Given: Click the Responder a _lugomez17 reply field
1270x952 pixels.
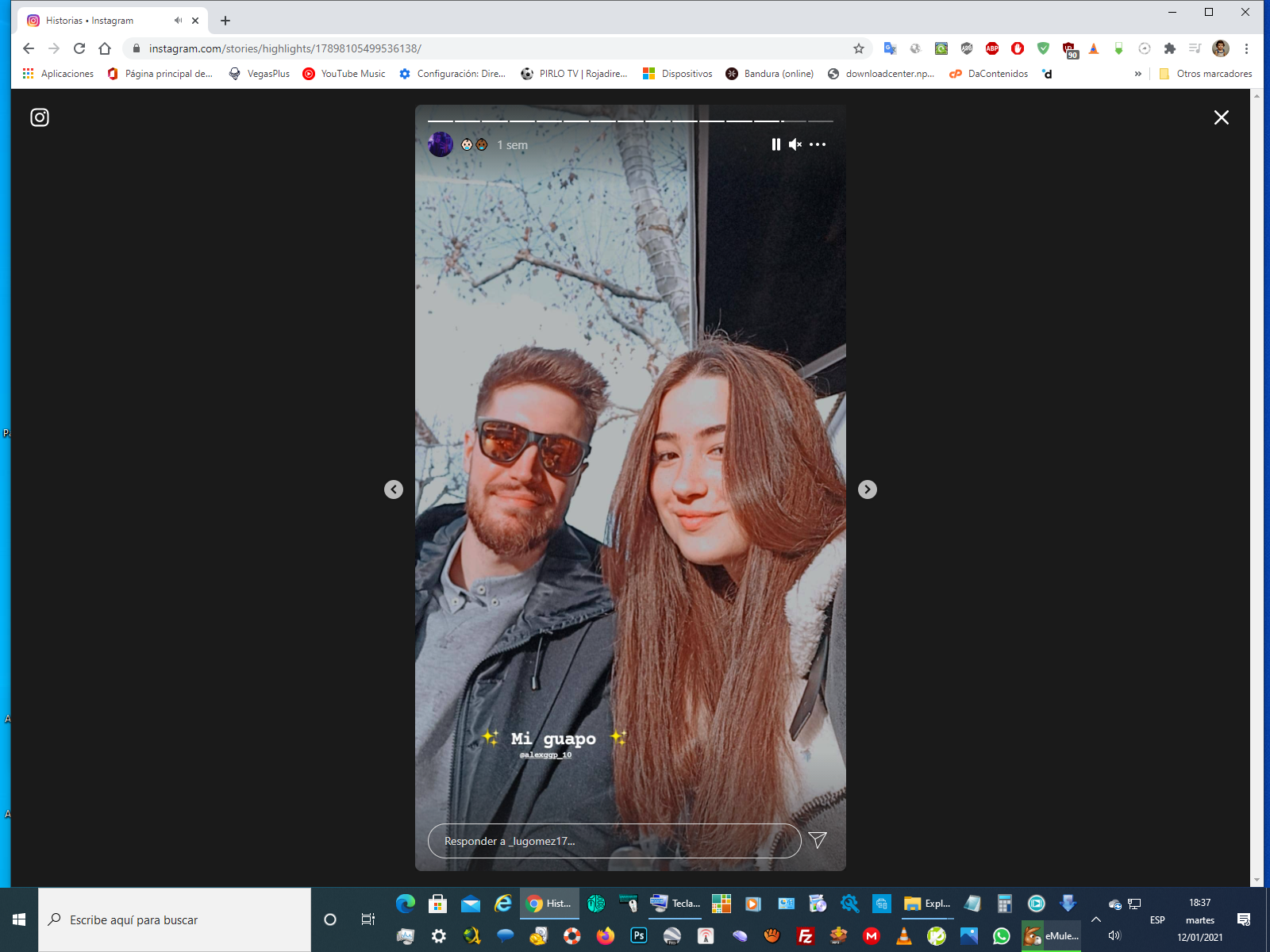Looking at the screenshot, I should pyautogui.click(x=614, y=841).
